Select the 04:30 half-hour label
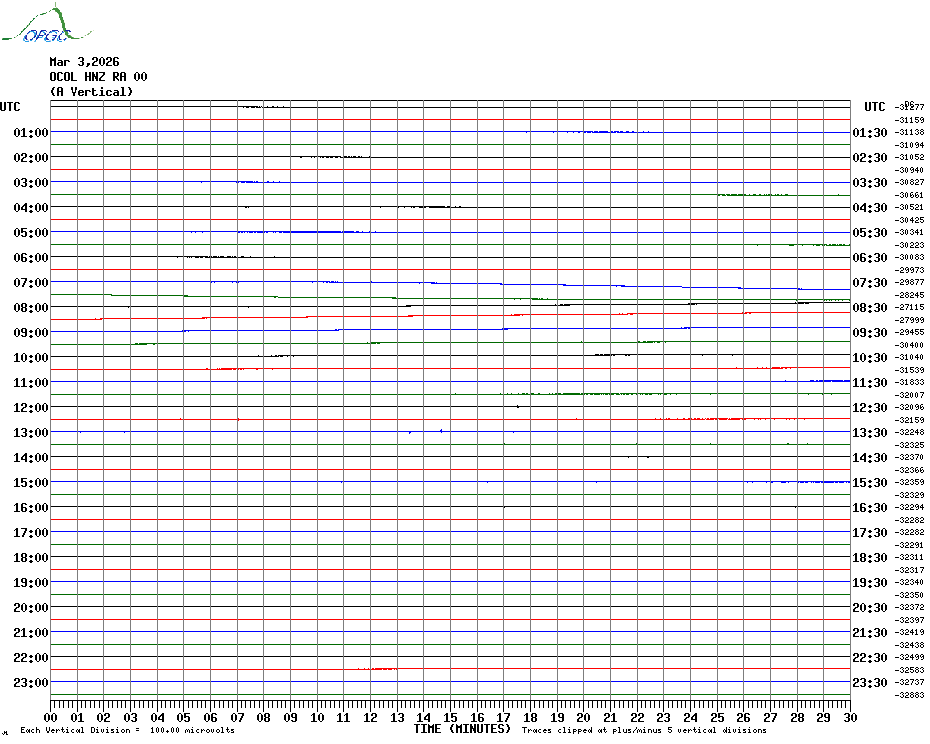Viewport: 930px width, 744px height. click(870, 208)
